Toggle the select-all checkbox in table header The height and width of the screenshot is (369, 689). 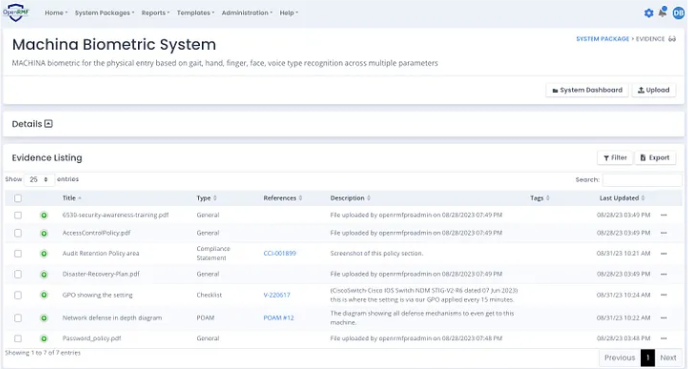[x=18, y=198]
